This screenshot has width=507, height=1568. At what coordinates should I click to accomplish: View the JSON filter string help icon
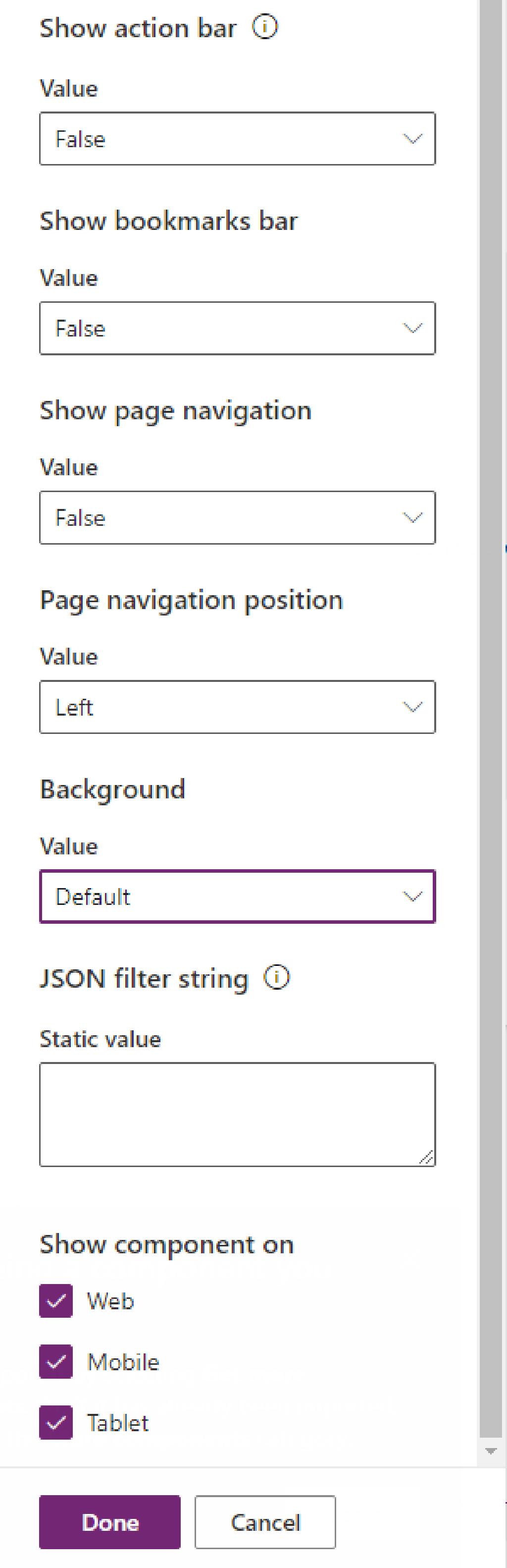[x=277, y=978]
